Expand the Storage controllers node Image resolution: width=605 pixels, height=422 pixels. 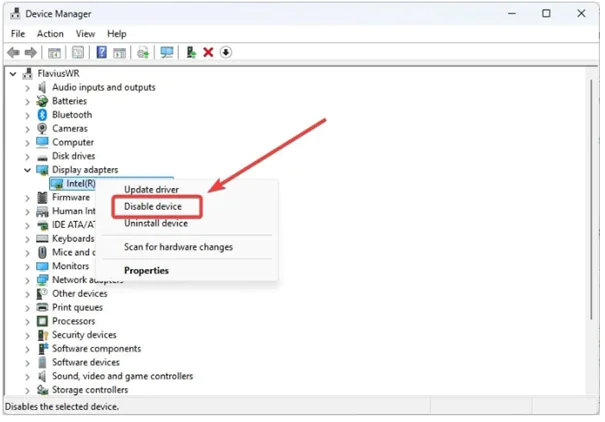point(27,390)
